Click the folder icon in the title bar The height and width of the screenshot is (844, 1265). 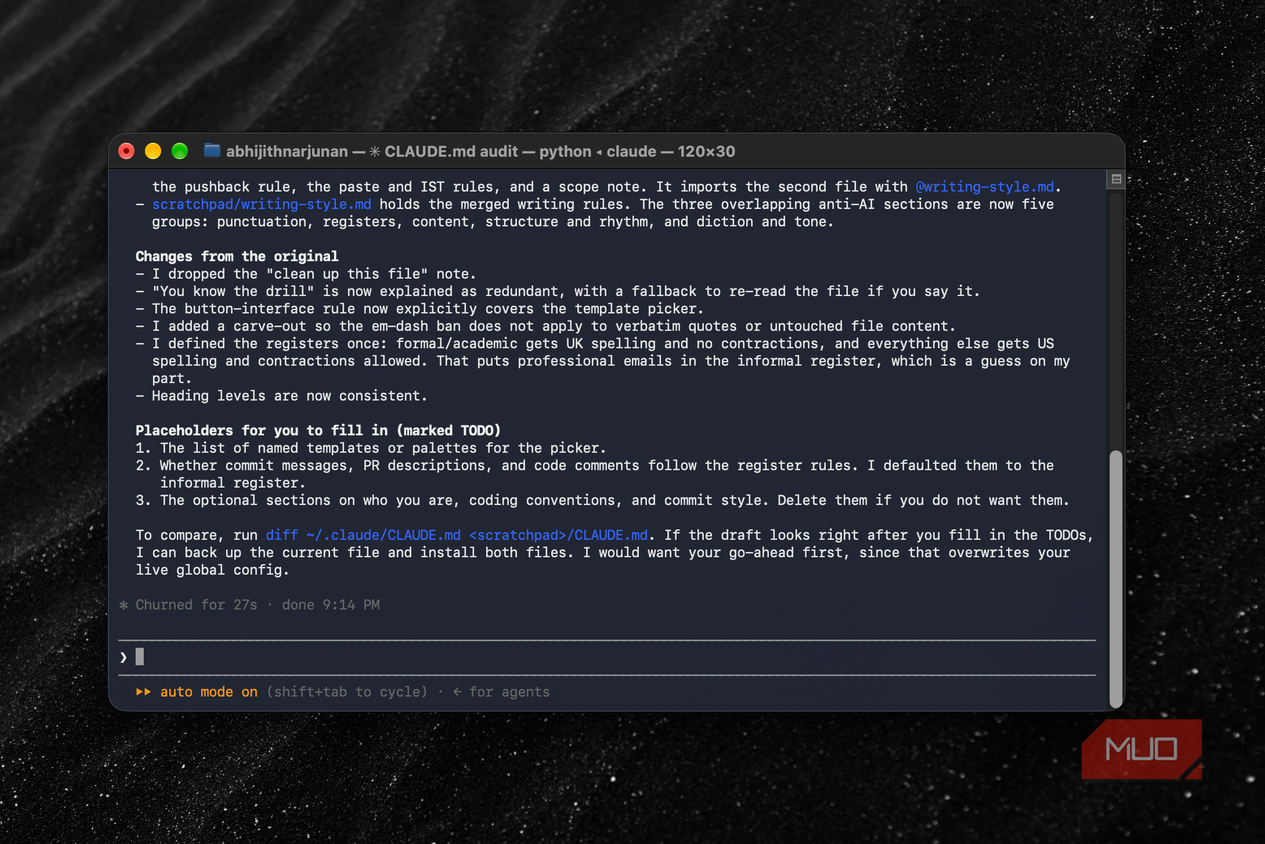point(211,151)
